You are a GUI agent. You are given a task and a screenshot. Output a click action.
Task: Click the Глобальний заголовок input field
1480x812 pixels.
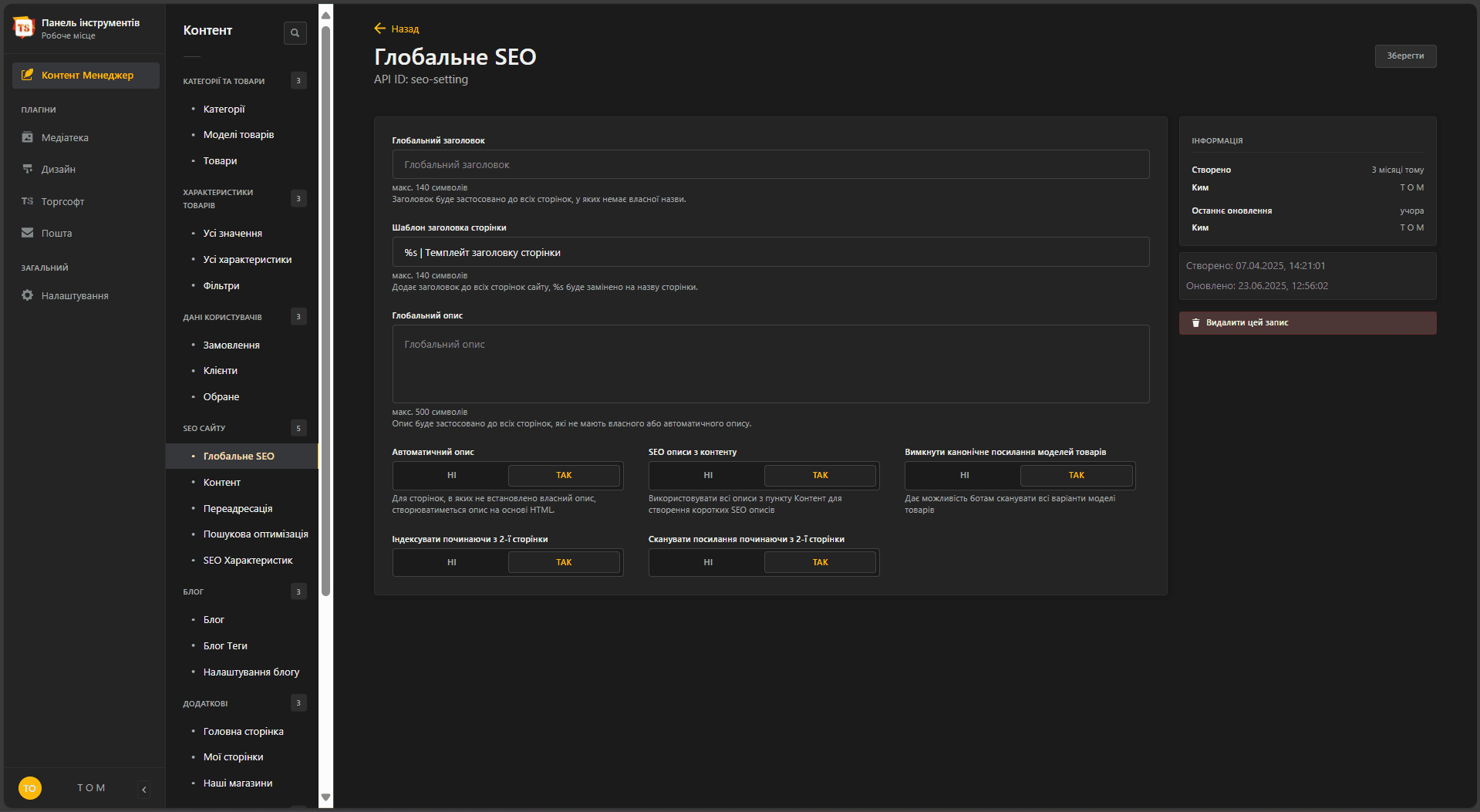click(770, 164)
